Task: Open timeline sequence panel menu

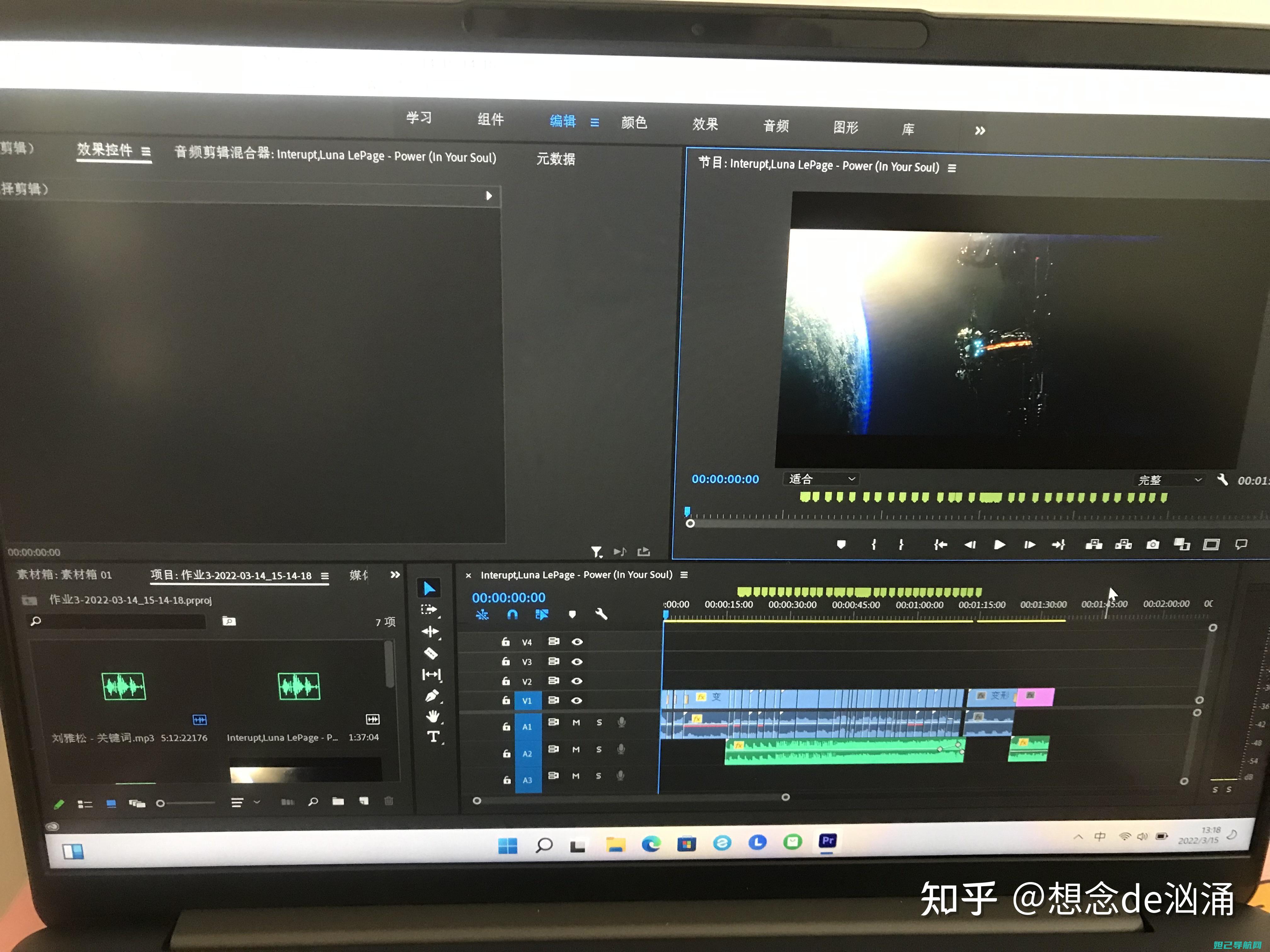Action: point(684,575)
